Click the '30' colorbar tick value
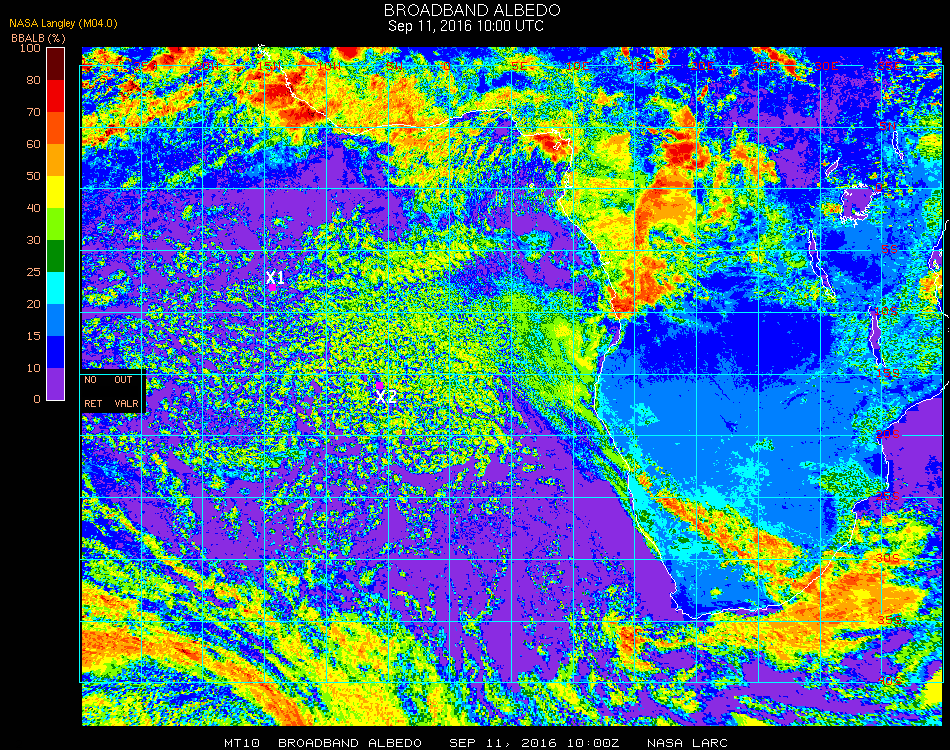Viewport: 950px width, 750px height. (33, 241)
